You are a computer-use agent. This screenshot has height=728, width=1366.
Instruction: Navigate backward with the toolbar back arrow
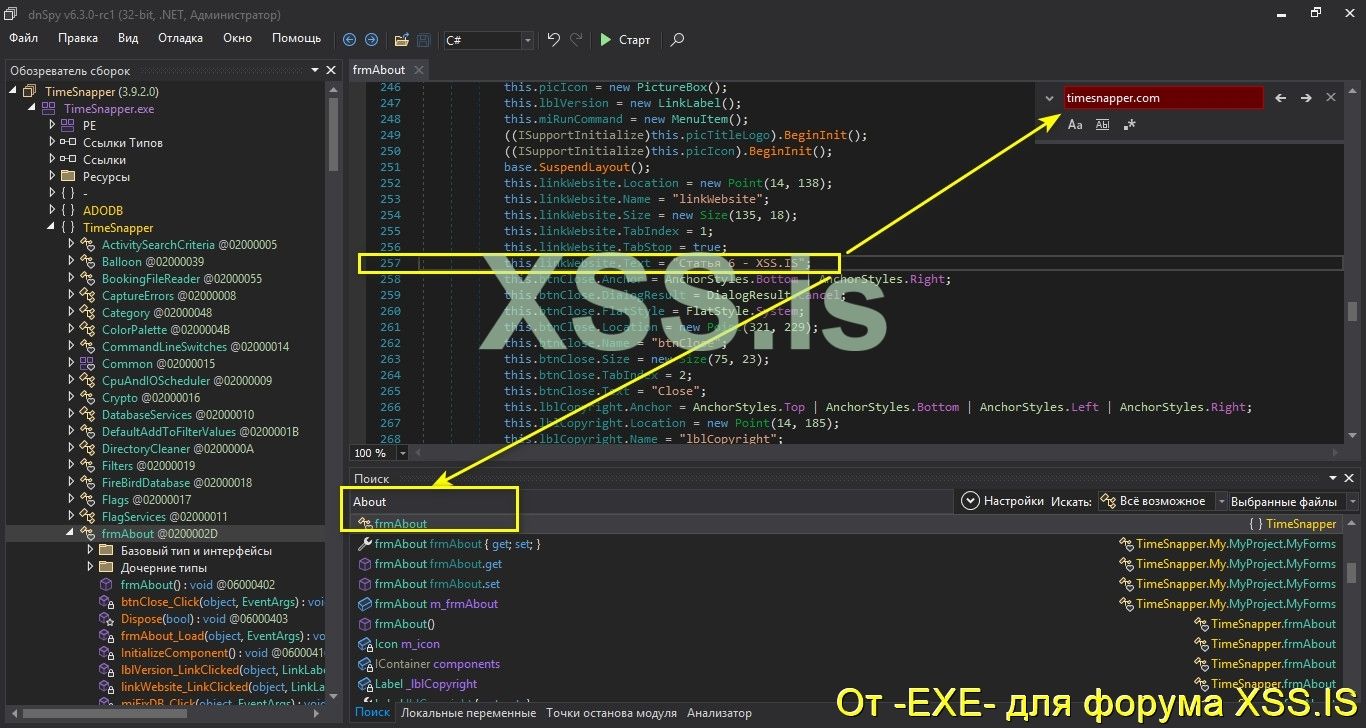[x=349, y=40]
